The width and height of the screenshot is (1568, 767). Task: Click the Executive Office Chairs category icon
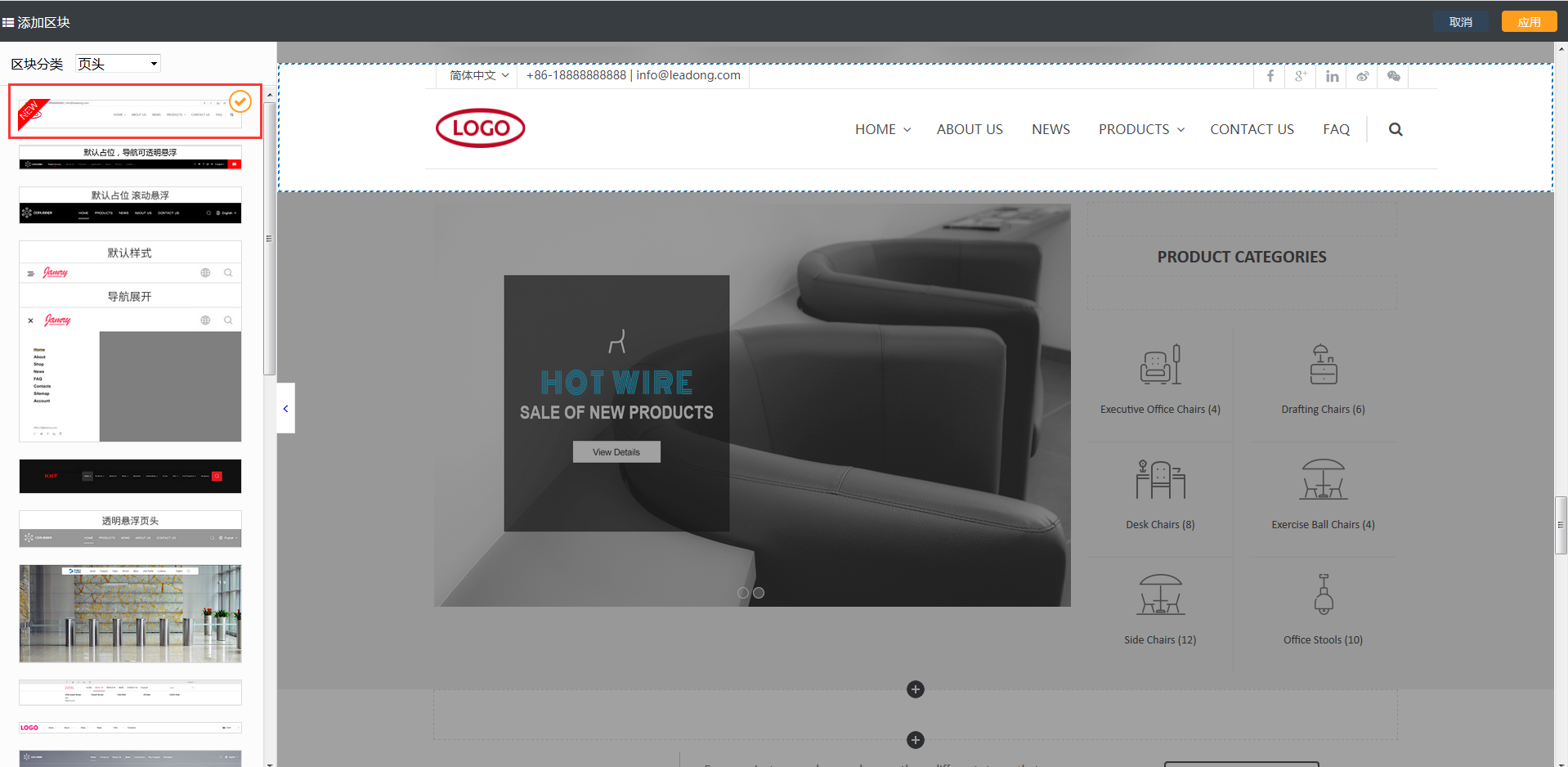pyautogui.click(x=1160, y=365)
